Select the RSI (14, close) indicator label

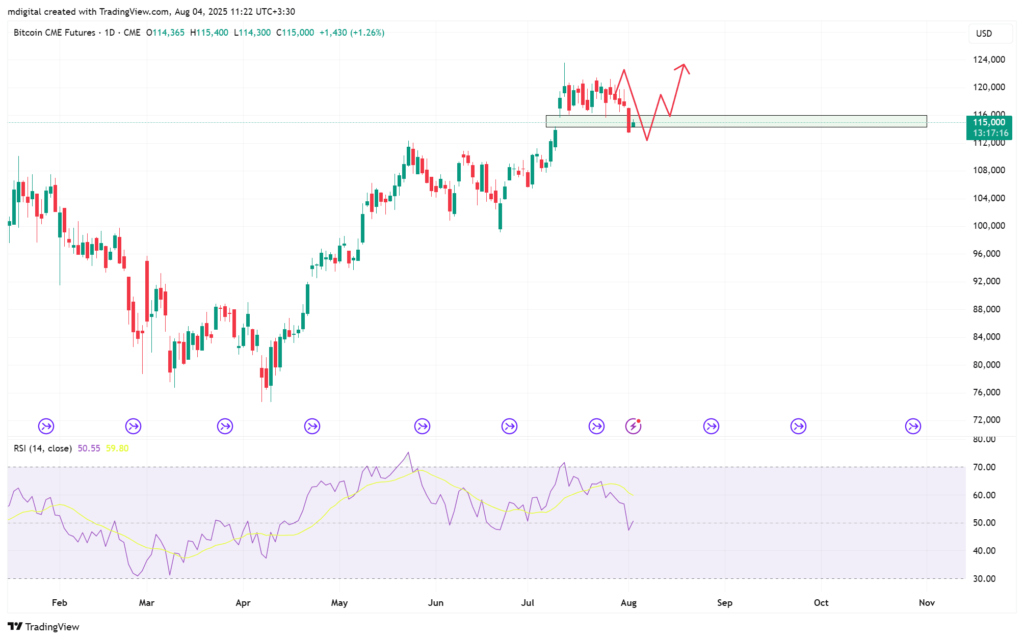[x=40, y=448]
